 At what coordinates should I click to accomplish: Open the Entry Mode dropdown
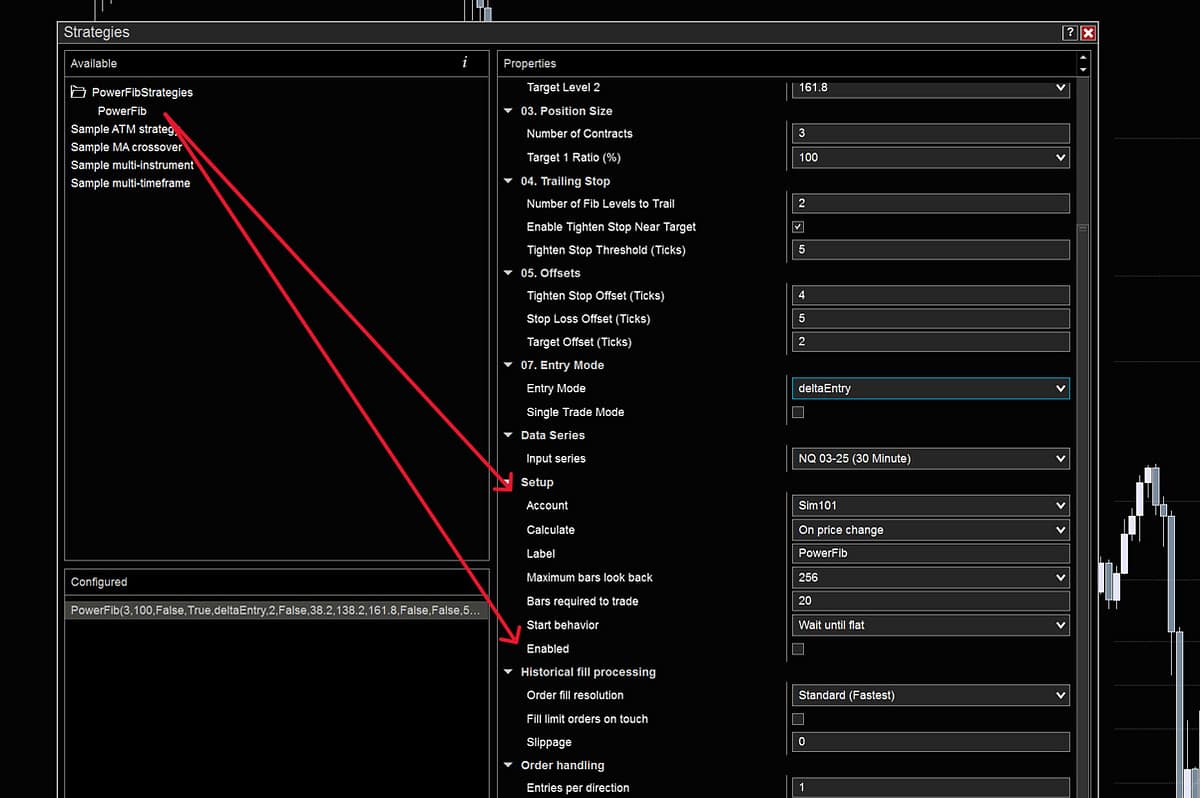point(929,389)
